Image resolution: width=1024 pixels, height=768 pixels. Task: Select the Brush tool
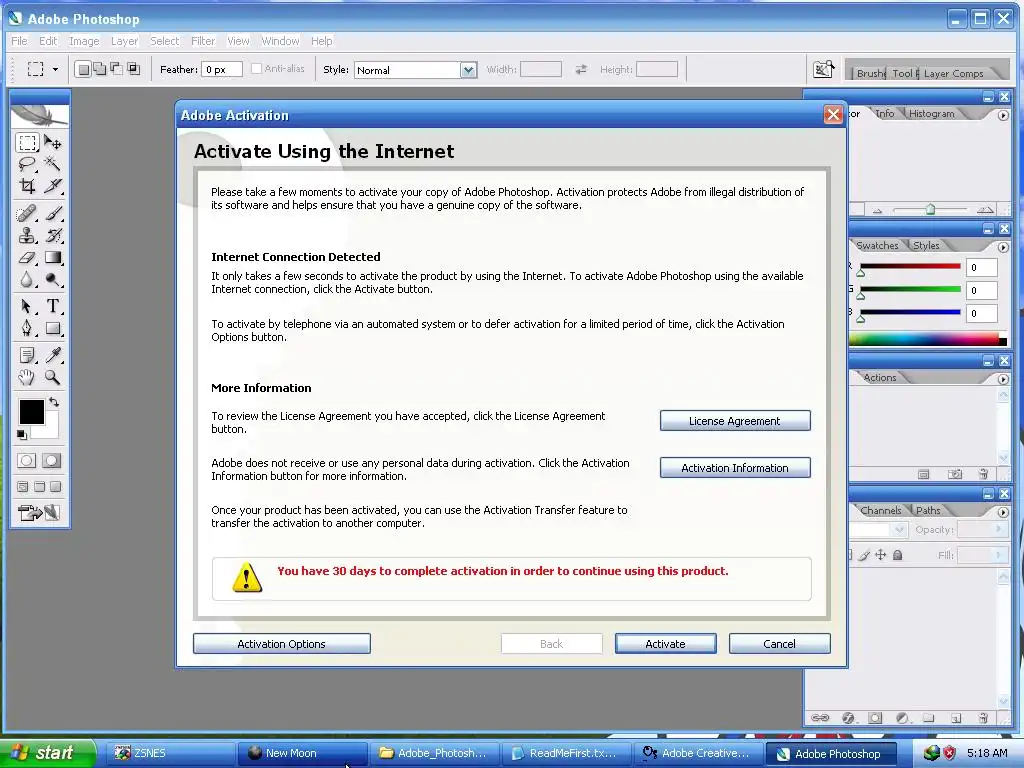click(53, 213)
